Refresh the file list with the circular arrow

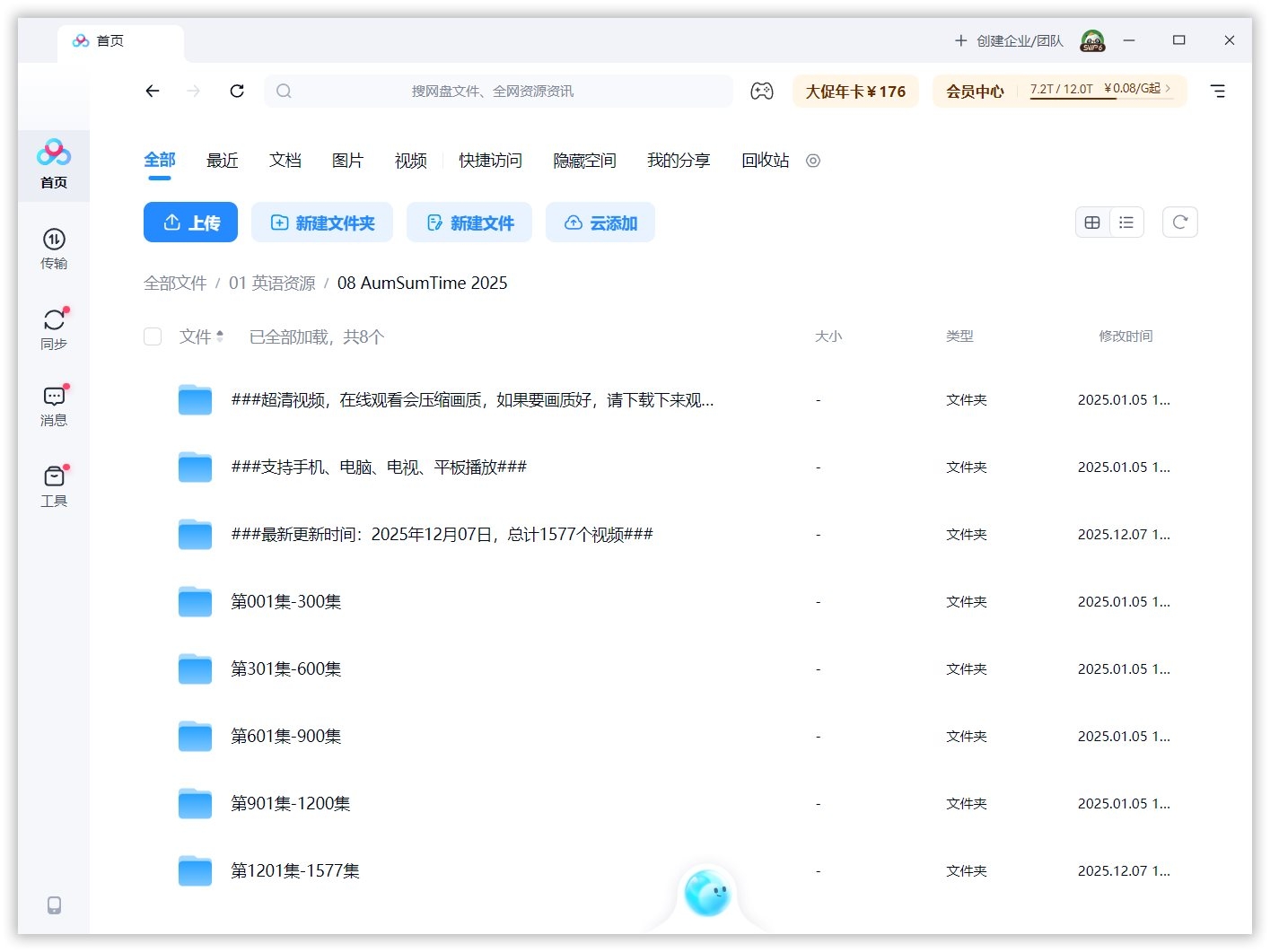click(1179, 222)
